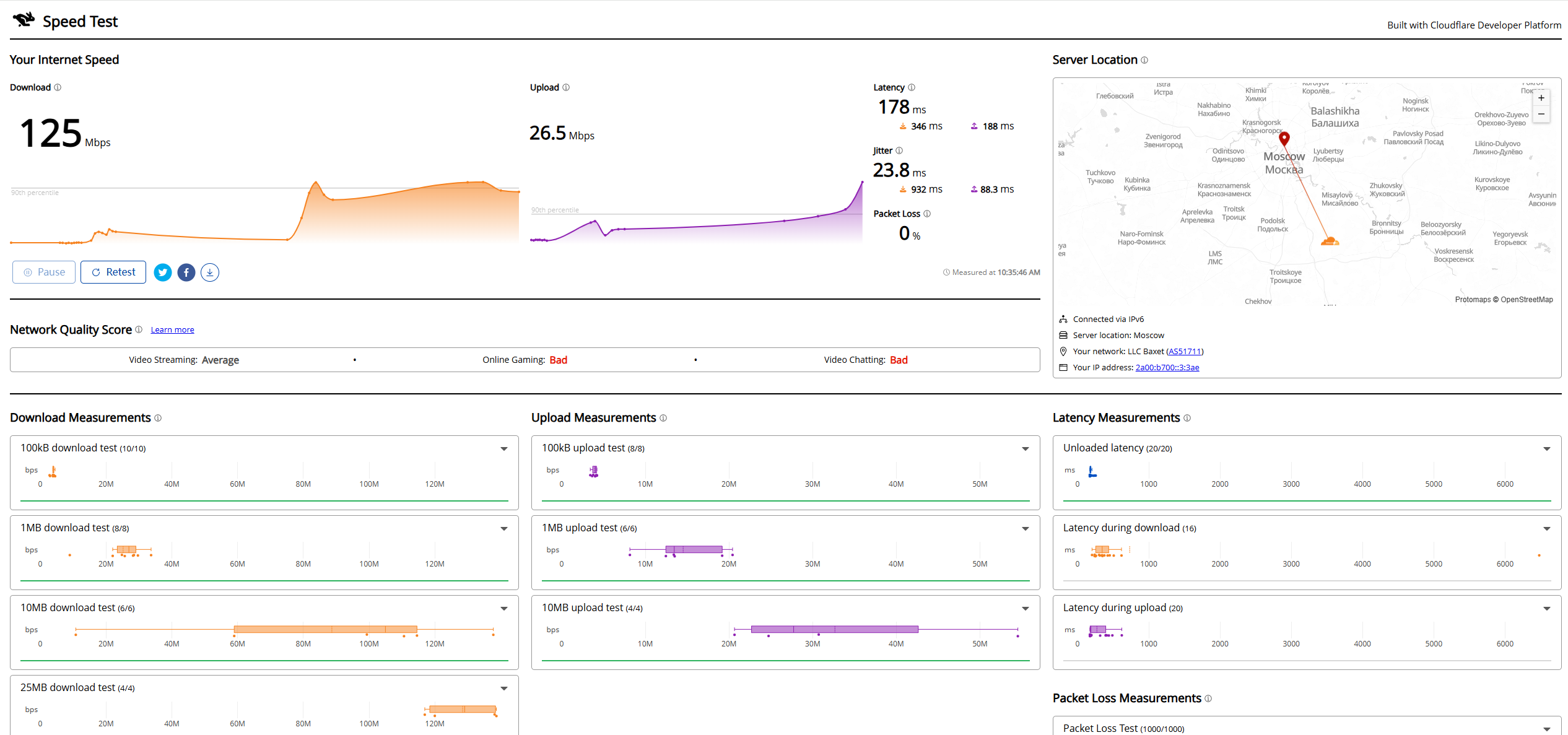Share results on Facebook
The height and width of the screenshot is (735, 1568).
[x=186, y=272]
